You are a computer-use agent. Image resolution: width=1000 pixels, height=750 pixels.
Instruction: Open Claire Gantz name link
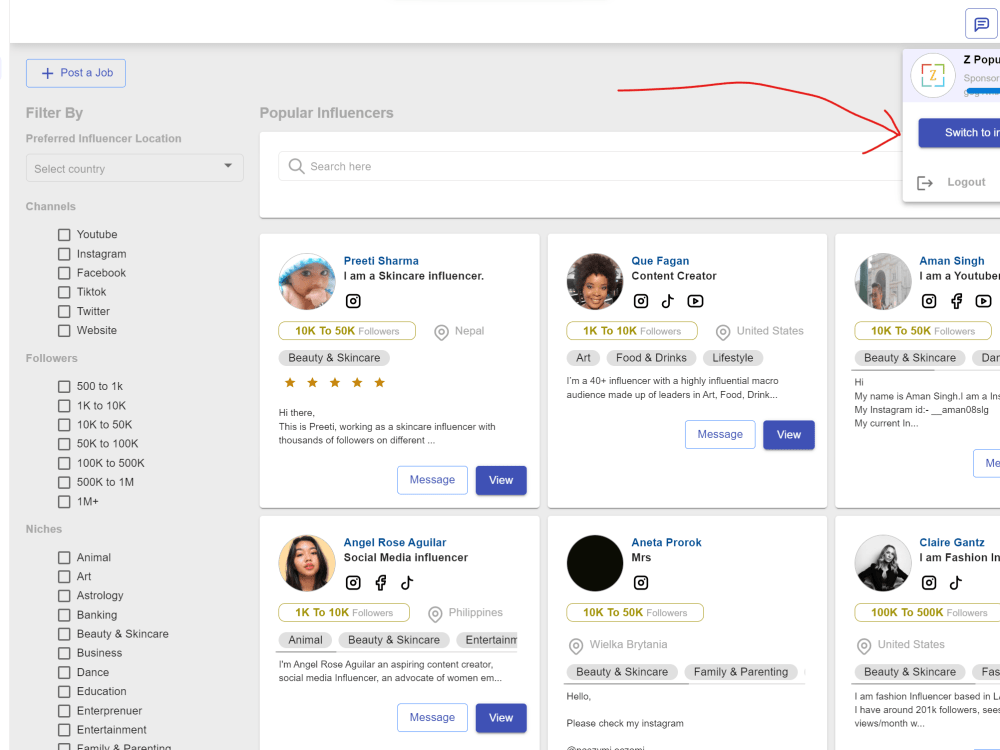click(x=952, y=542)
